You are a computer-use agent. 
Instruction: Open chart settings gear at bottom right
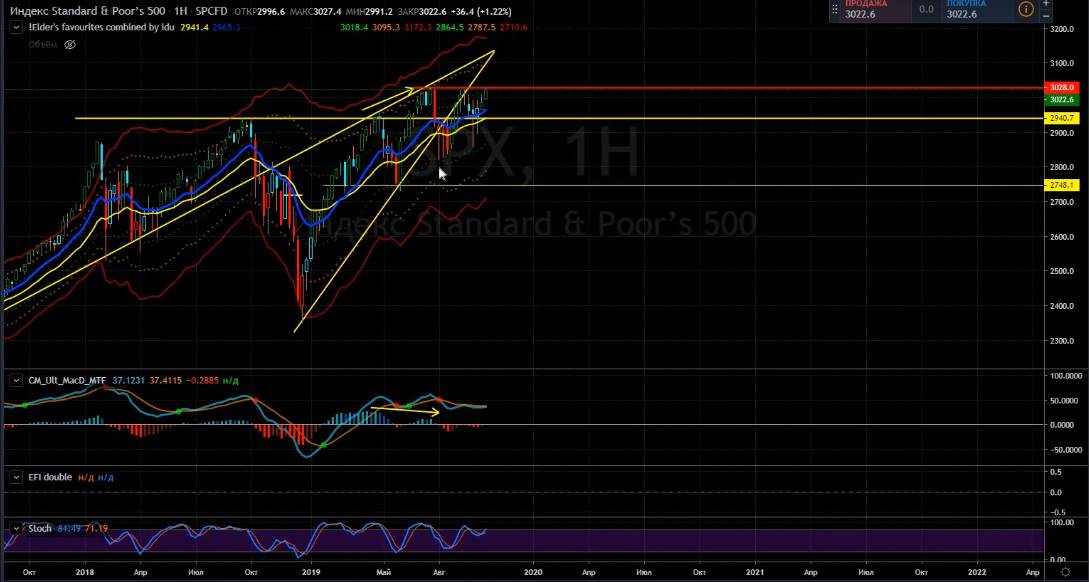click(x=1065, y=572)
